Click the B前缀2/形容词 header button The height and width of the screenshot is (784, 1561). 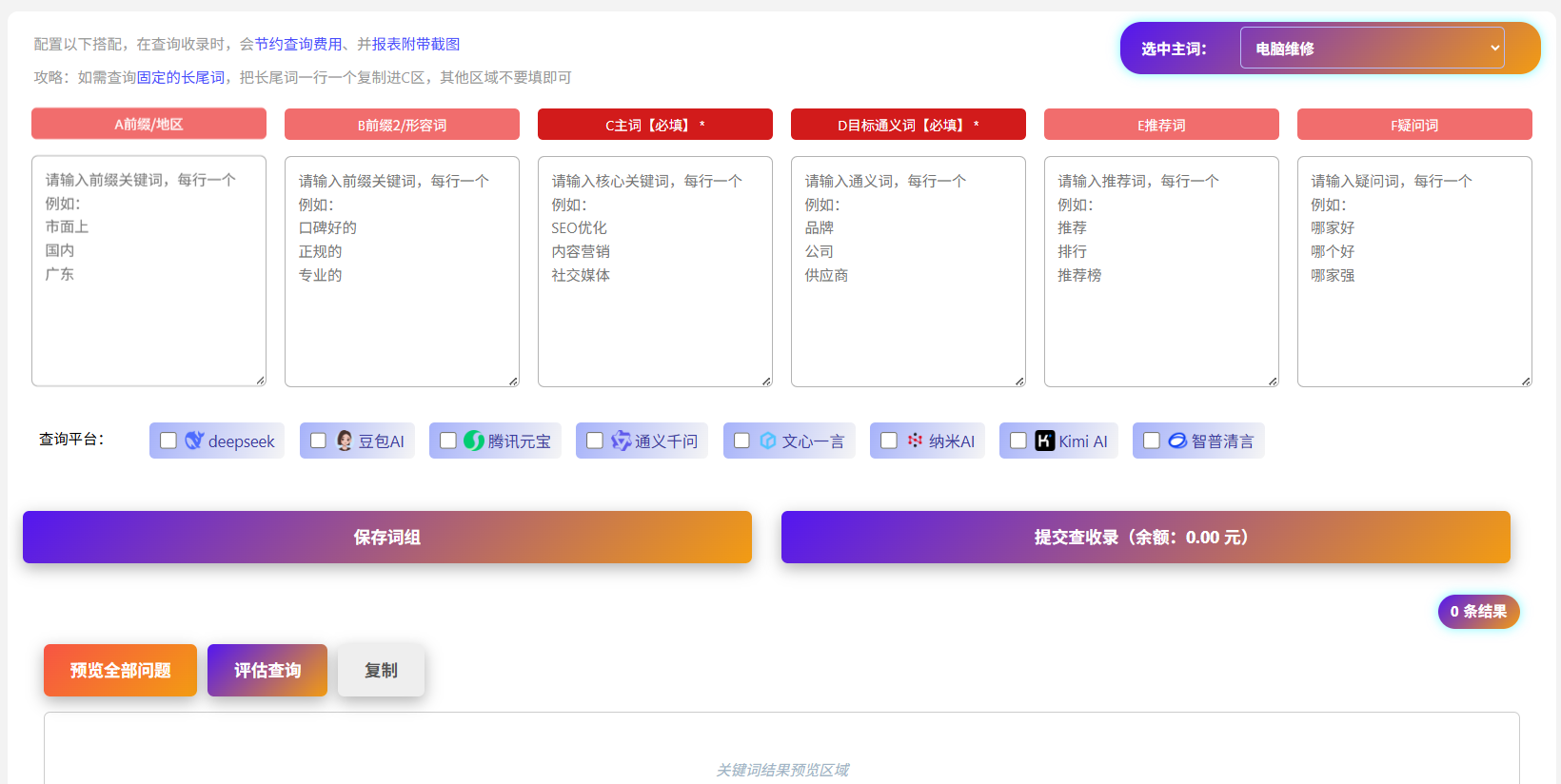point(402,125)
